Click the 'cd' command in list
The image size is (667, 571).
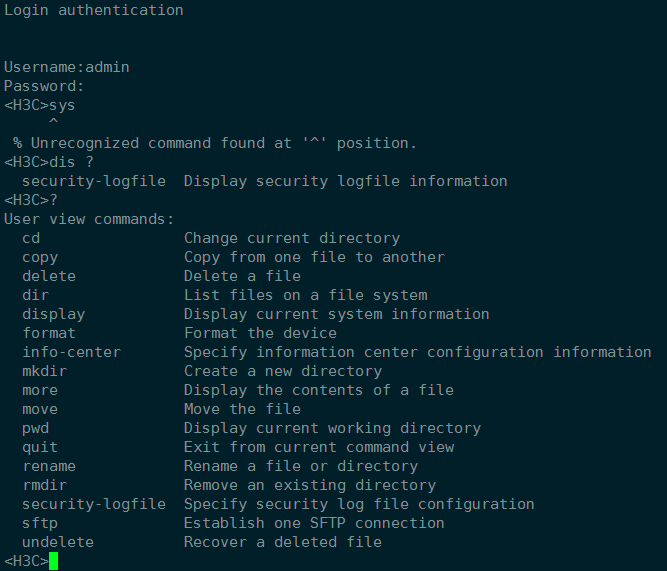point(31,238)
